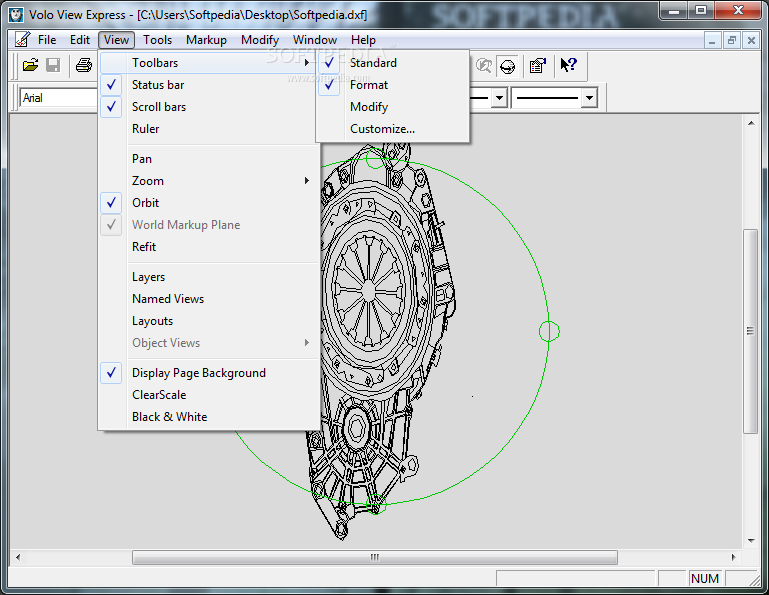This screenshot has width=769, height=595.
Task: Uncheck Orbit in the View menu
Action: coord(210,203)
